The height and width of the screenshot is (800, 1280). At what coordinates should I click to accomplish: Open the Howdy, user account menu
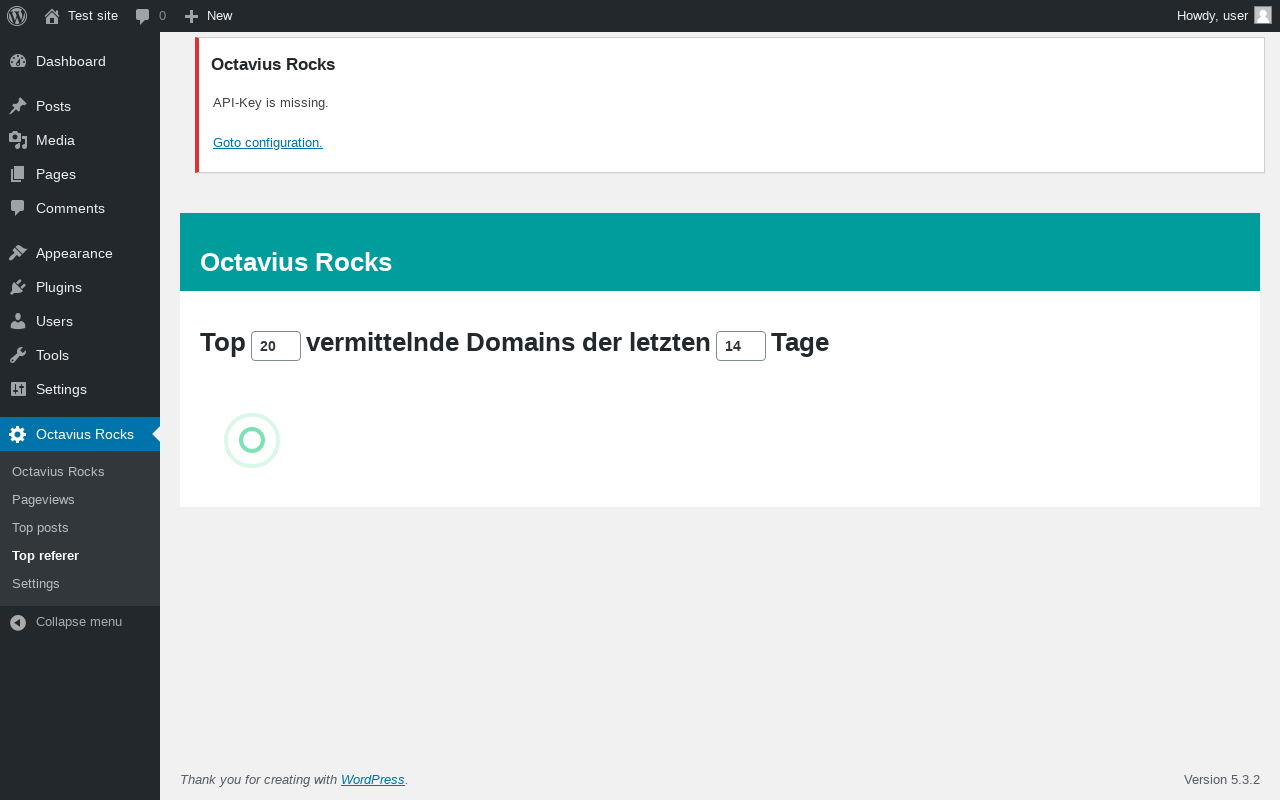(x=1224, y=16)
